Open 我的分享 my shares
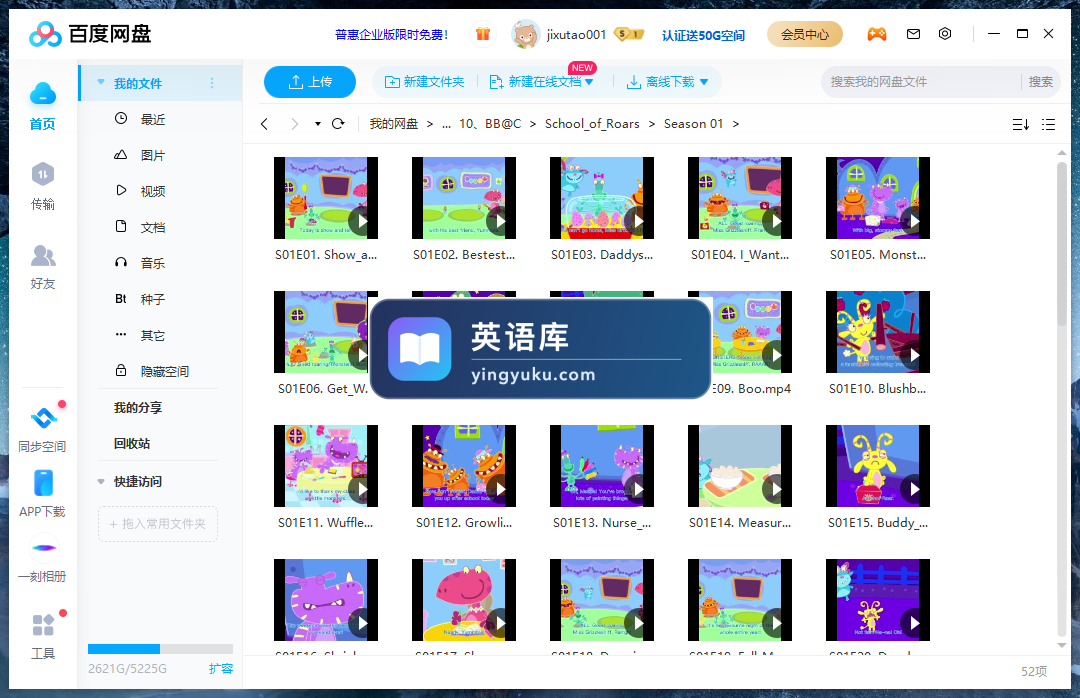The image size is (1080, 698). tap(138, 408)
